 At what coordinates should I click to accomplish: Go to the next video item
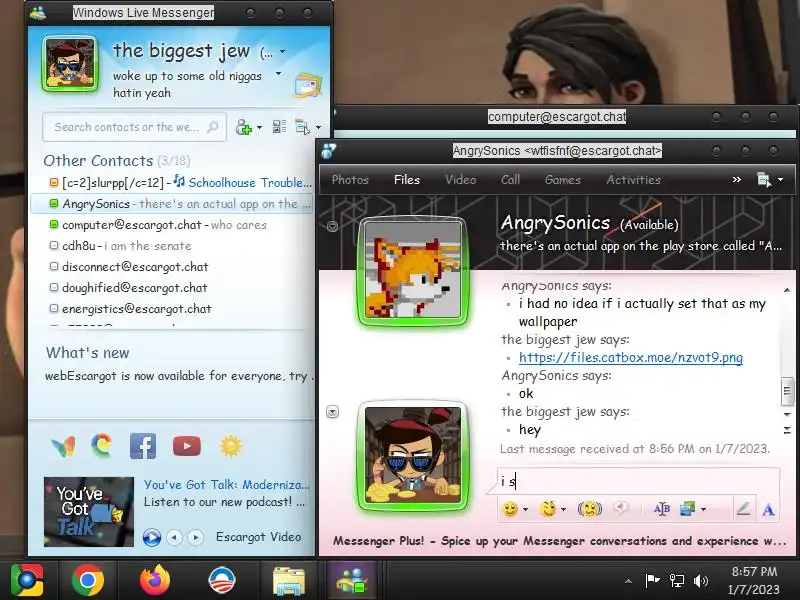[195, 537]
